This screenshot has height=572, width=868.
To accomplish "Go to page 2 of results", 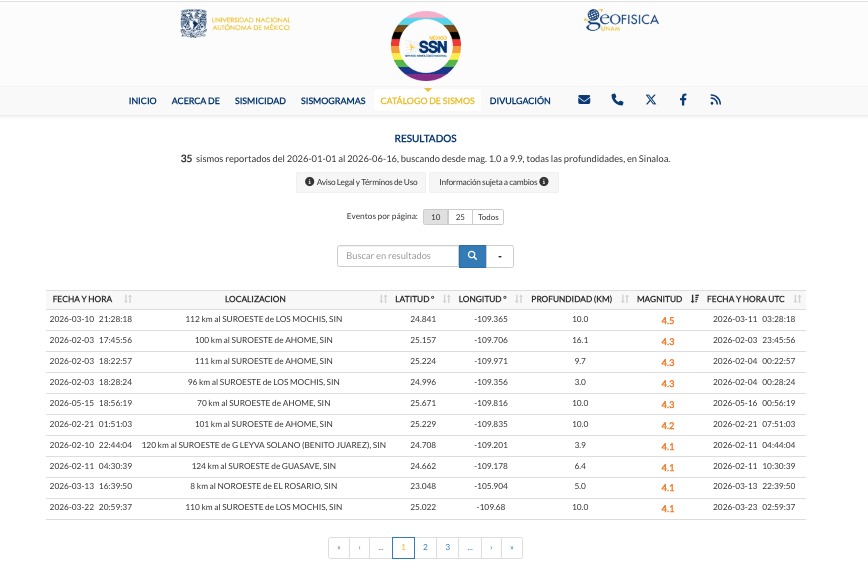I will point(425,548).
